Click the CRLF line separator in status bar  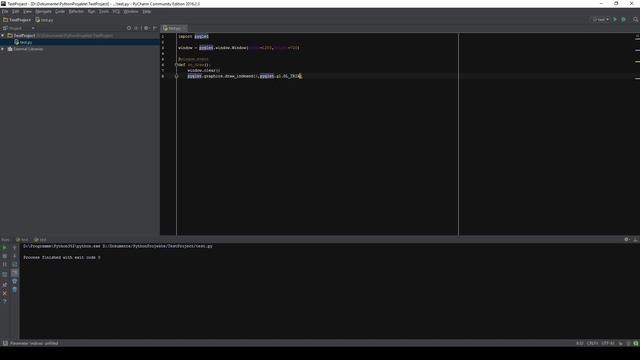click(x=592, y=343)
